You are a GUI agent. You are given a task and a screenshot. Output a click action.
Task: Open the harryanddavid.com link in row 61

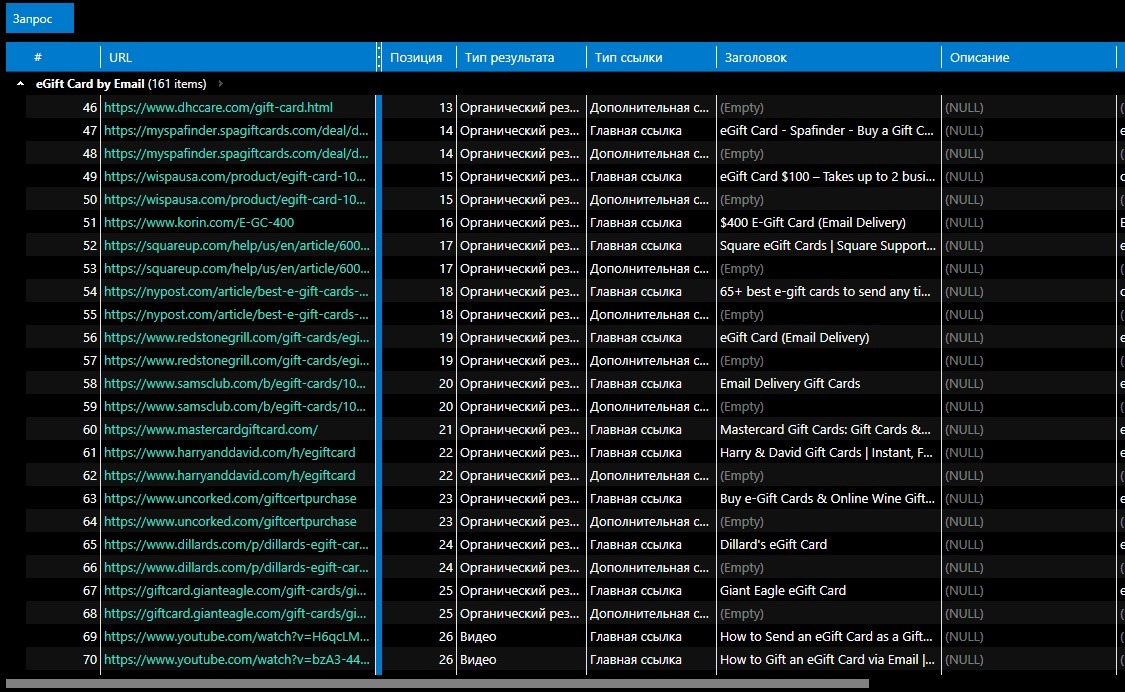(230, 452)
